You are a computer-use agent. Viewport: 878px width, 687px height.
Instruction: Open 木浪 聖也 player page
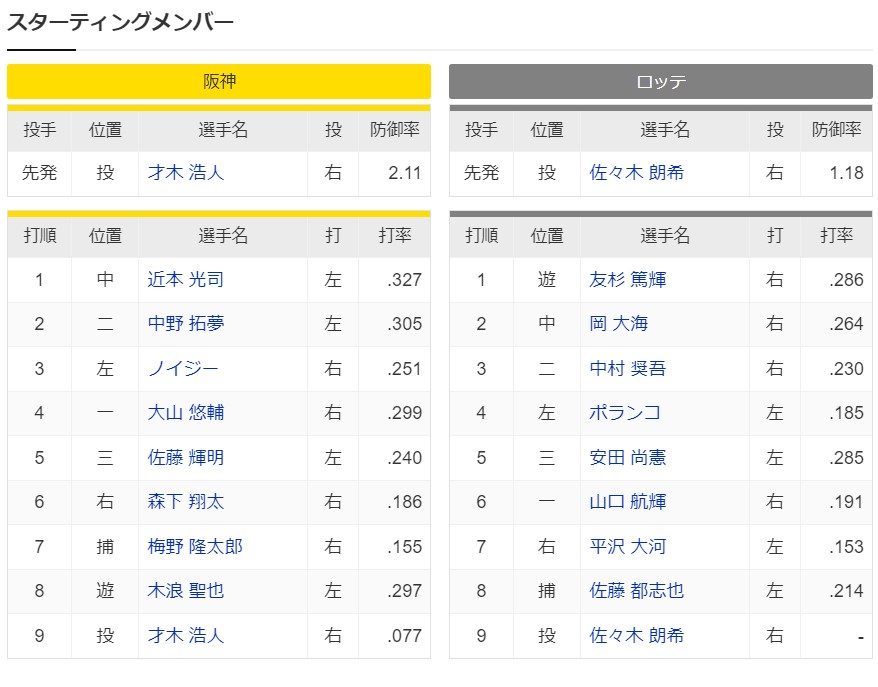click(x=186, y=591)
